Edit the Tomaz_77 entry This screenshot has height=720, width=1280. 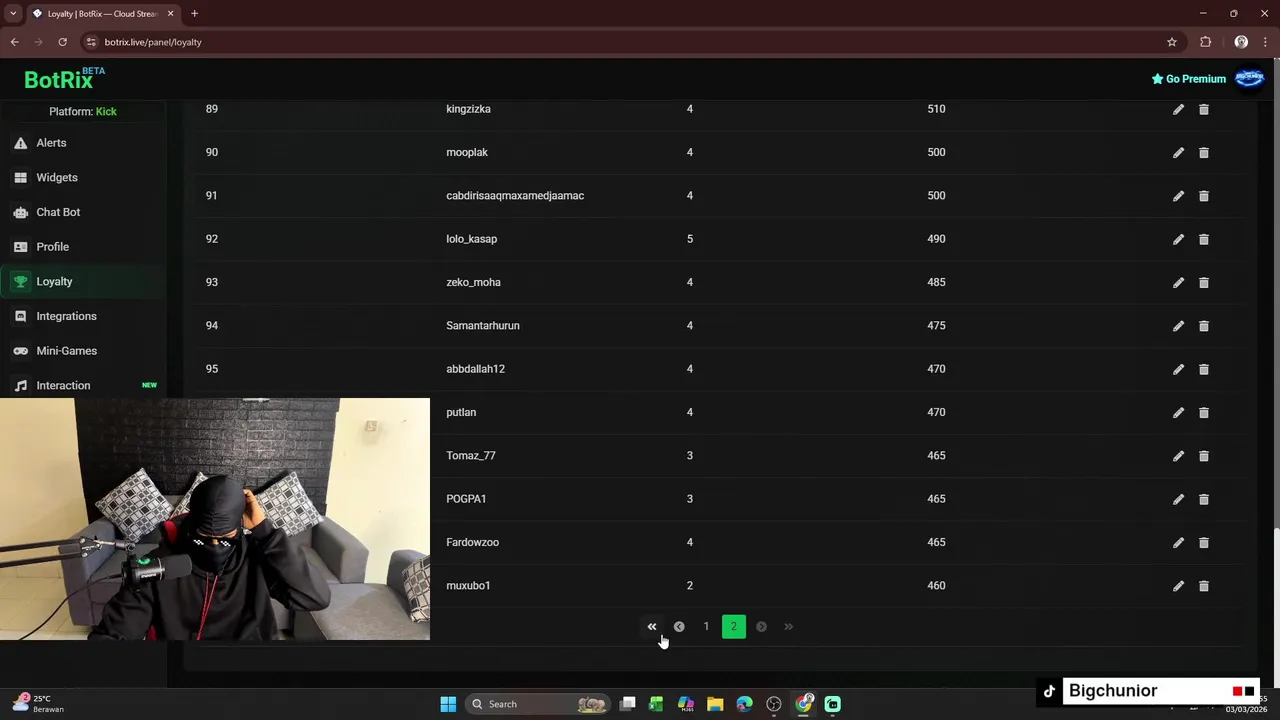coord(1178,456)
